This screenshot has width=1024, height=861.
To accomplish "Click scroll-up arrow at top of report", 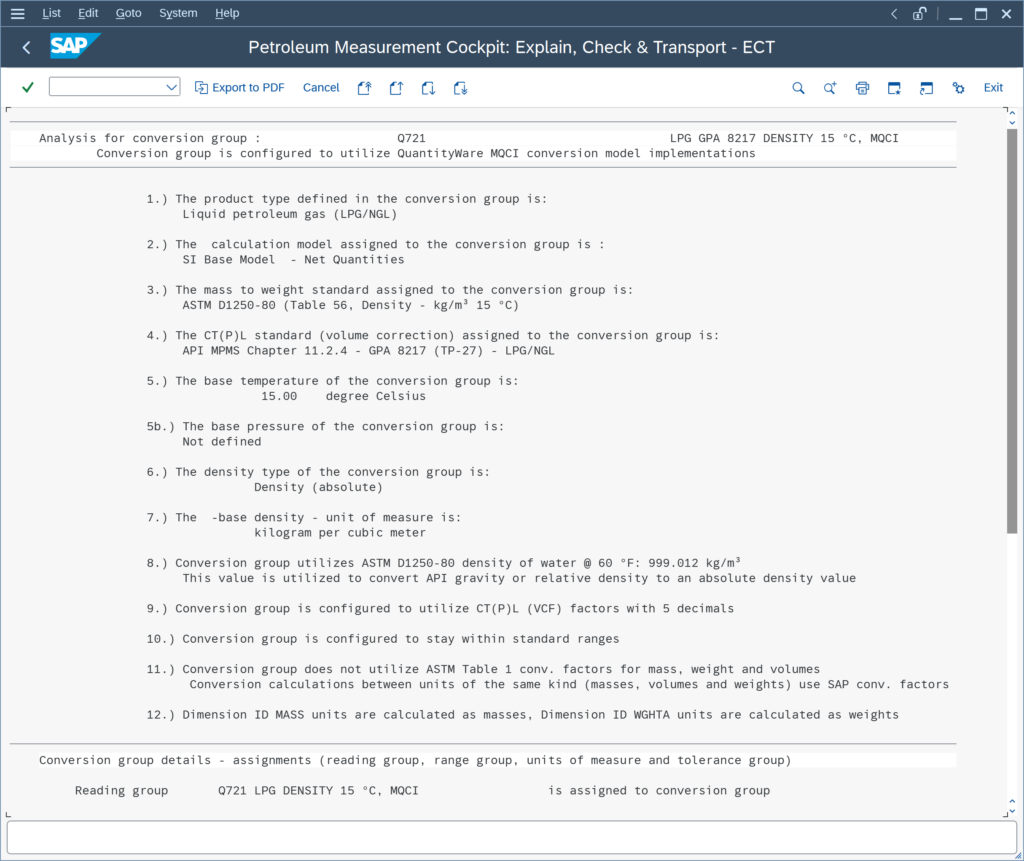I will click(1012, 113).
